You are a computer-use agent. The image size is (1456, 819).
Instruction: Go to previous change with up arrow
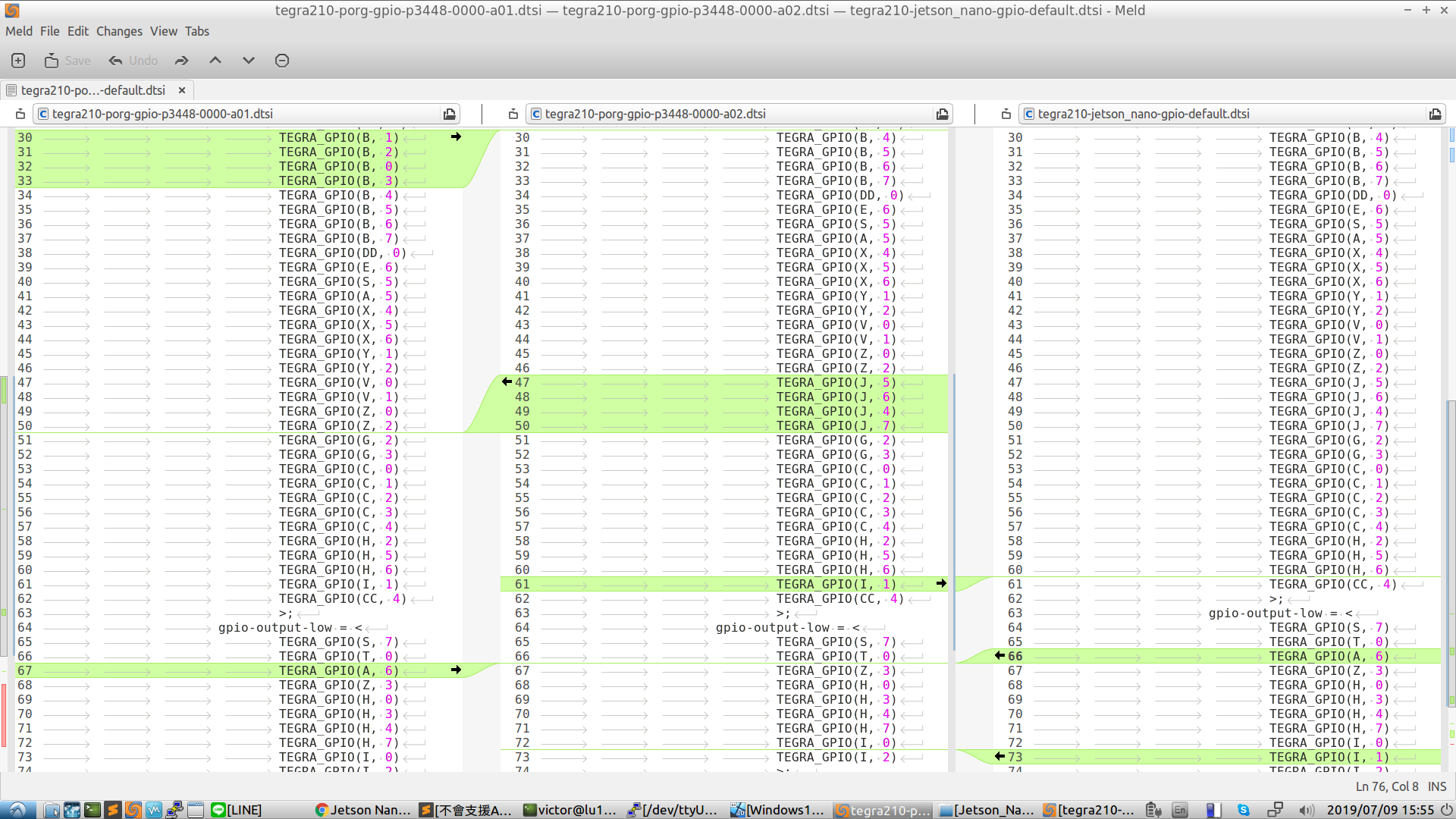coord(215,61)
